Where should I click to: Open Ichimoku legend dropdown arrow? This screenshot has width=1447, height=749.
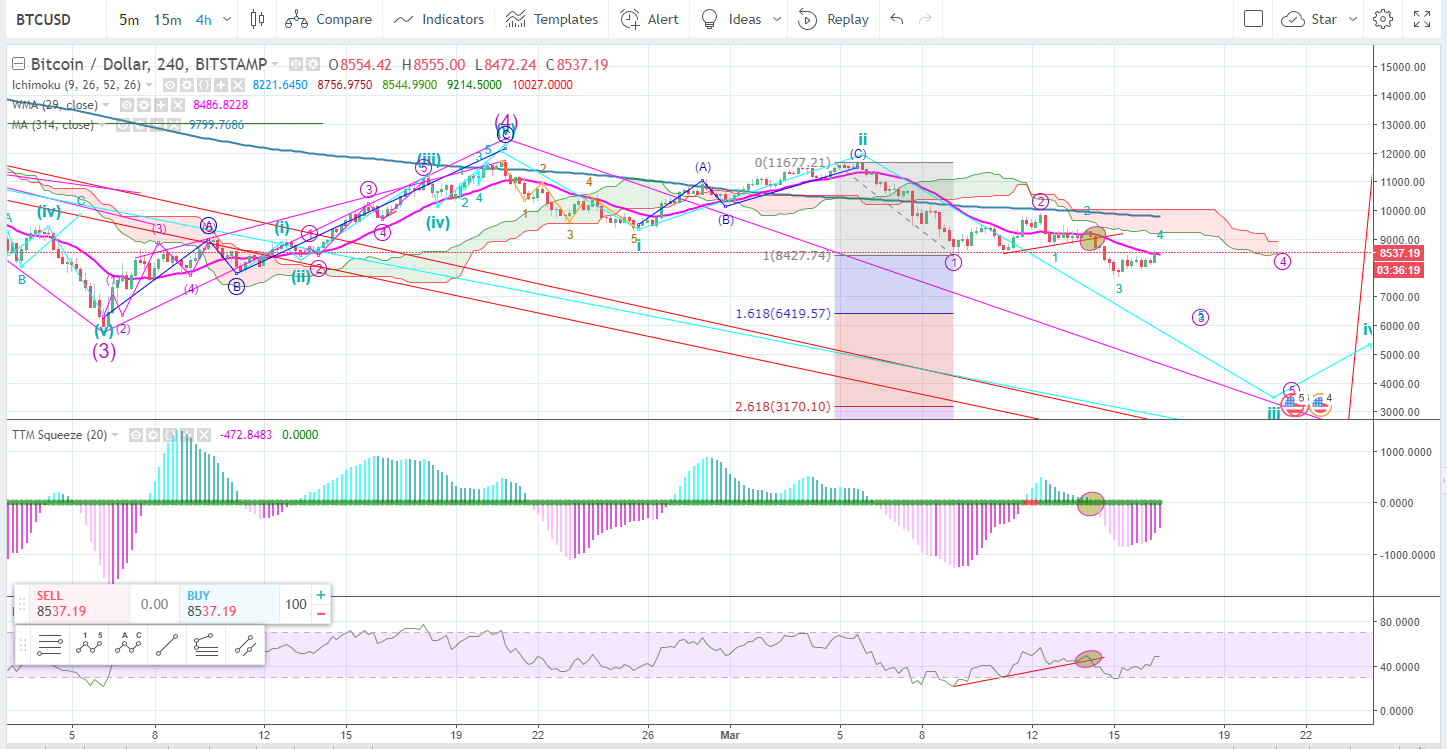pos(149,85)
